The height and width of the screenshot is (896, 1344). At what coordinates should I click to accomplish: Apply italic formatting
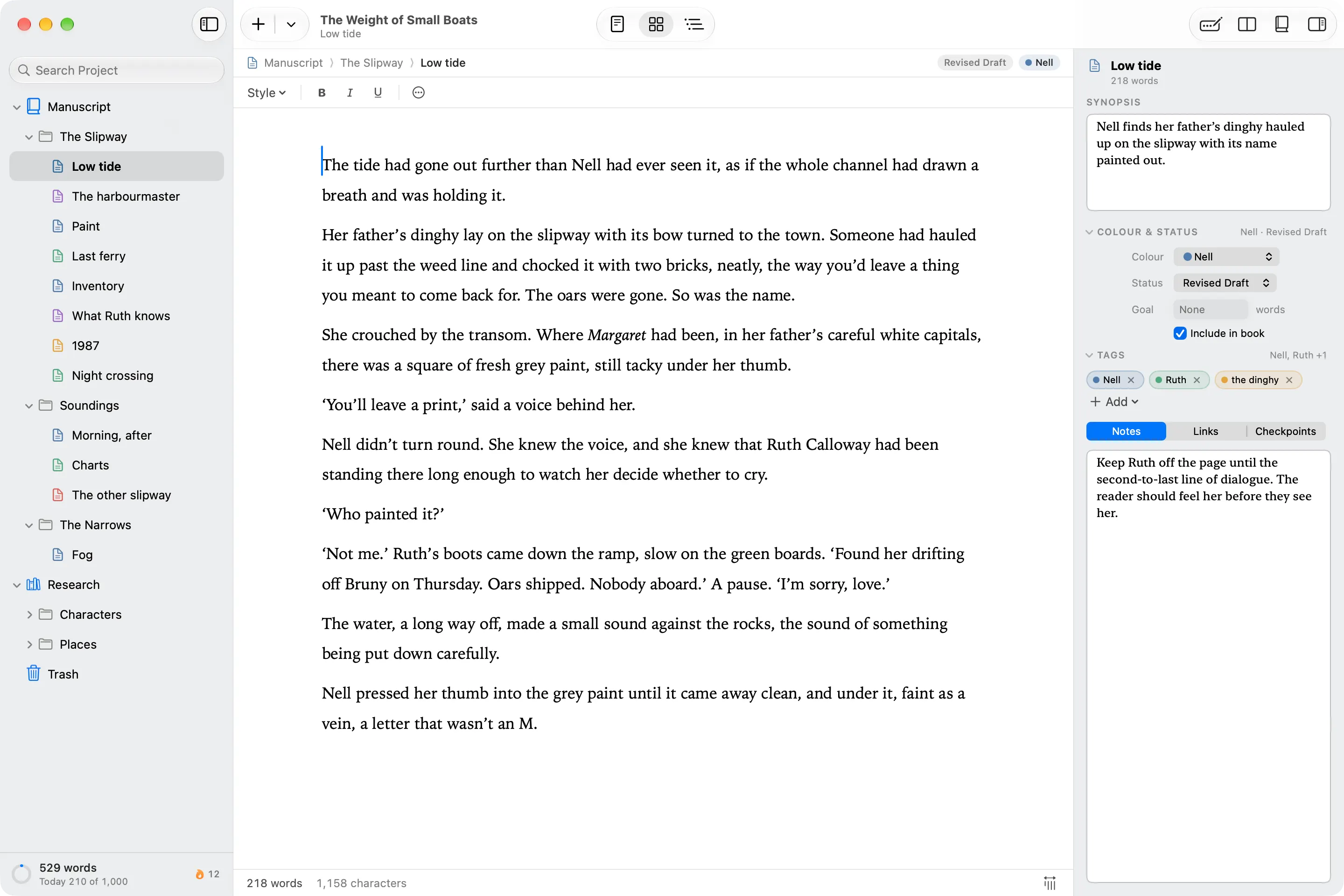pyautogui.click(x=350, y=92)
